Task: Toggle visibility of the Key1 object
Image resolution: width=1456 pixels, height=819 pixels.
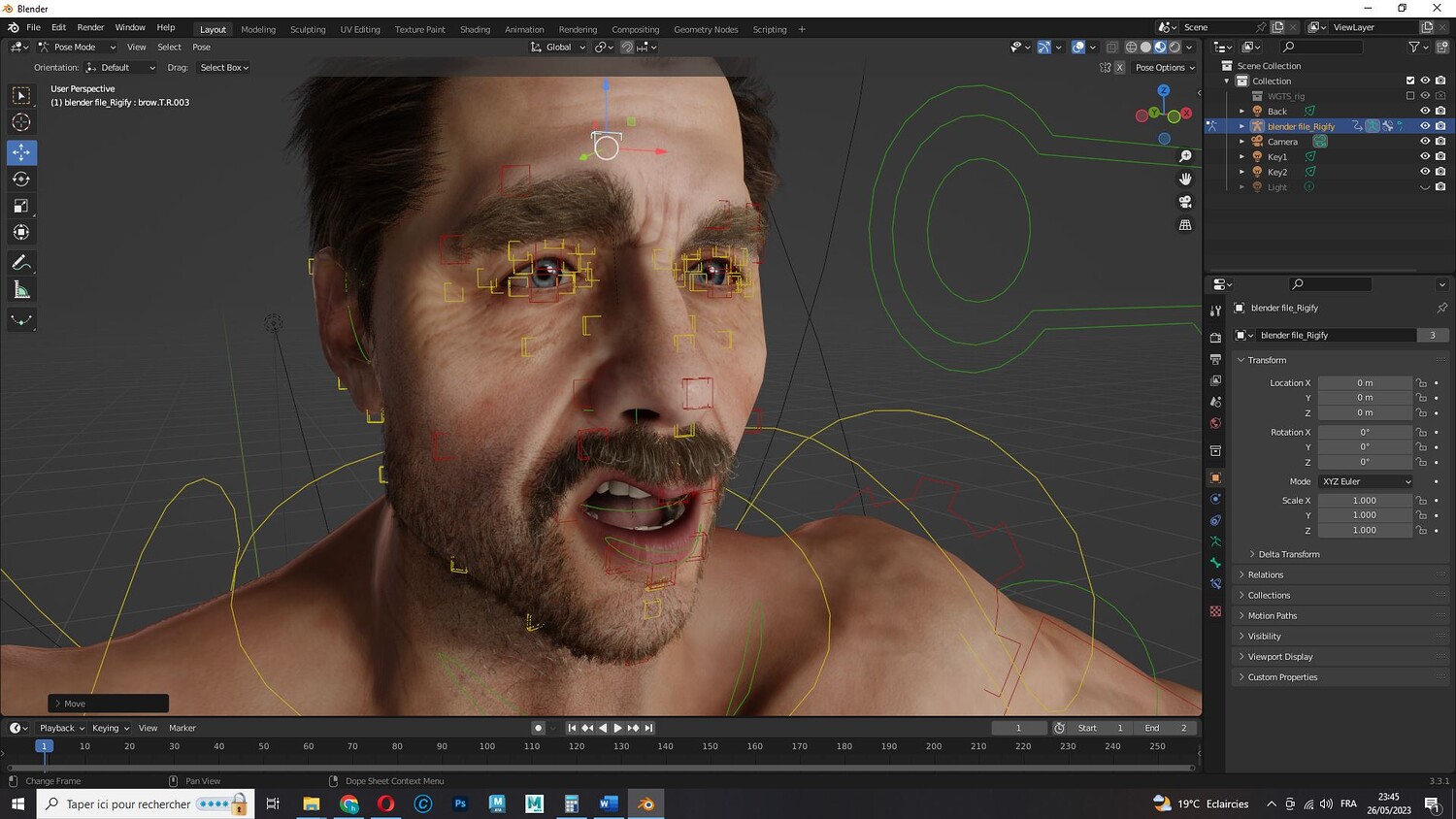Action: [x=1425, y=156]
